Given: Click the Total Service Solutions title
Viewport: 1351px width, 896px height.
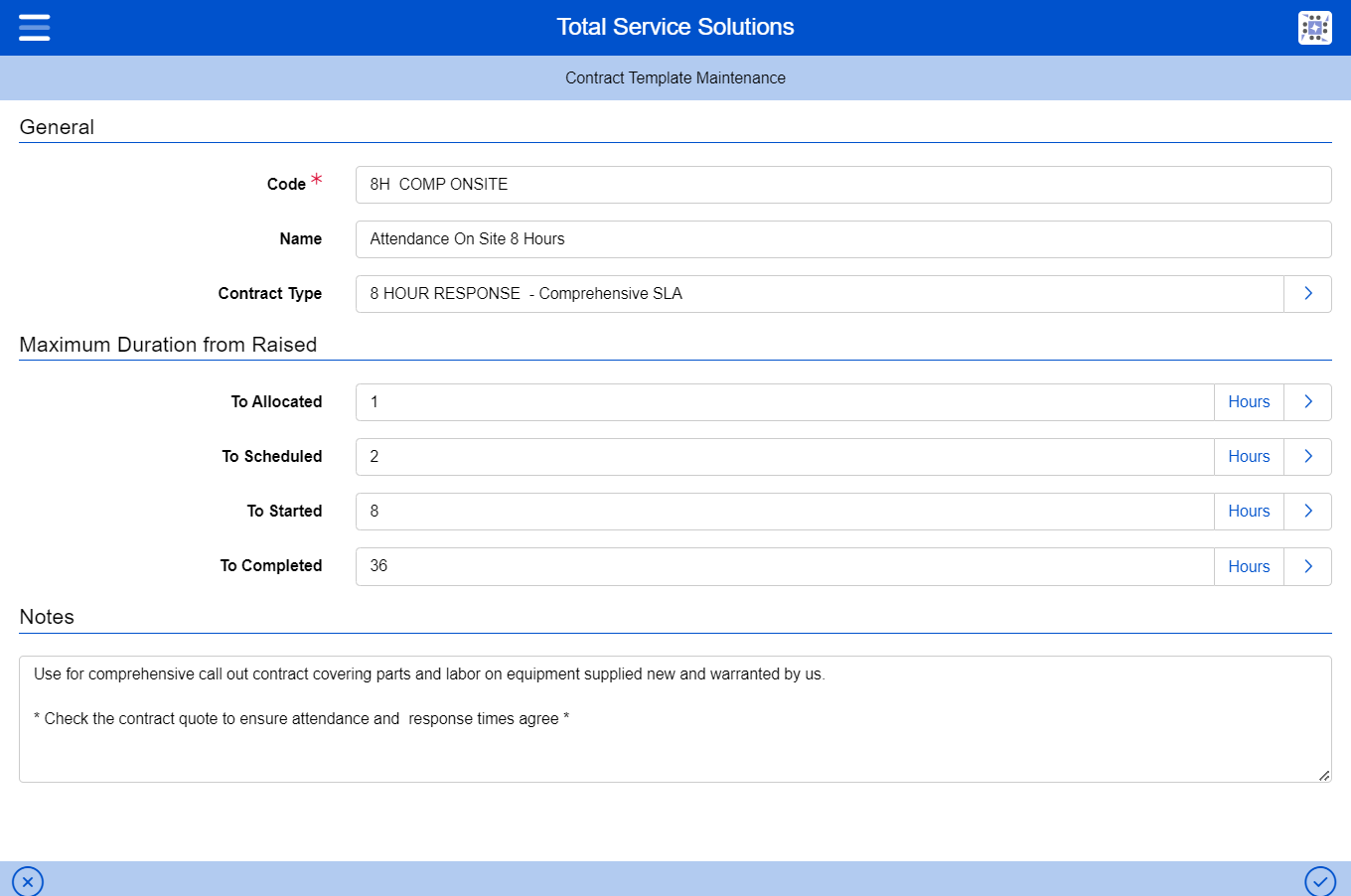Looking at the screenshot, I should click(x=675, y=27).
